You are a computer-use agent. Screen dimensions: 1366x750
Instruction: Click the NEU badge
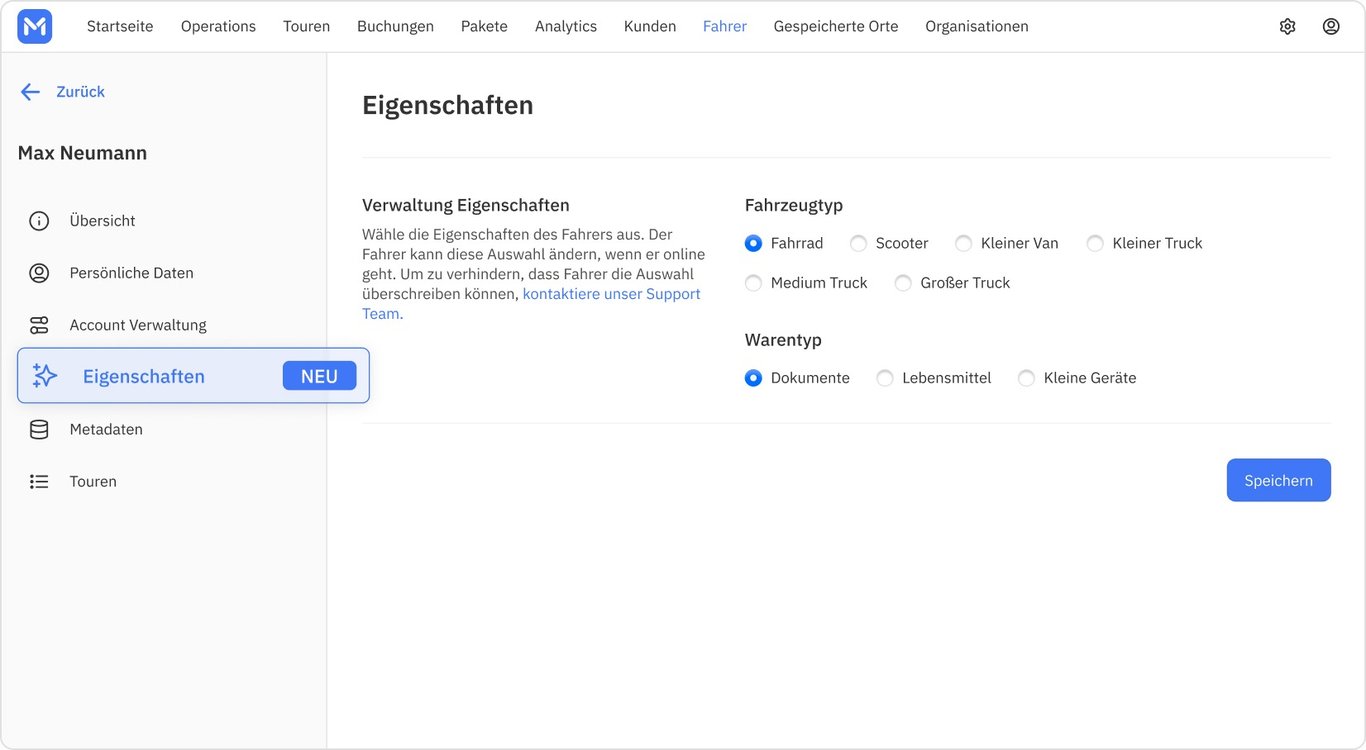[319, 376]
